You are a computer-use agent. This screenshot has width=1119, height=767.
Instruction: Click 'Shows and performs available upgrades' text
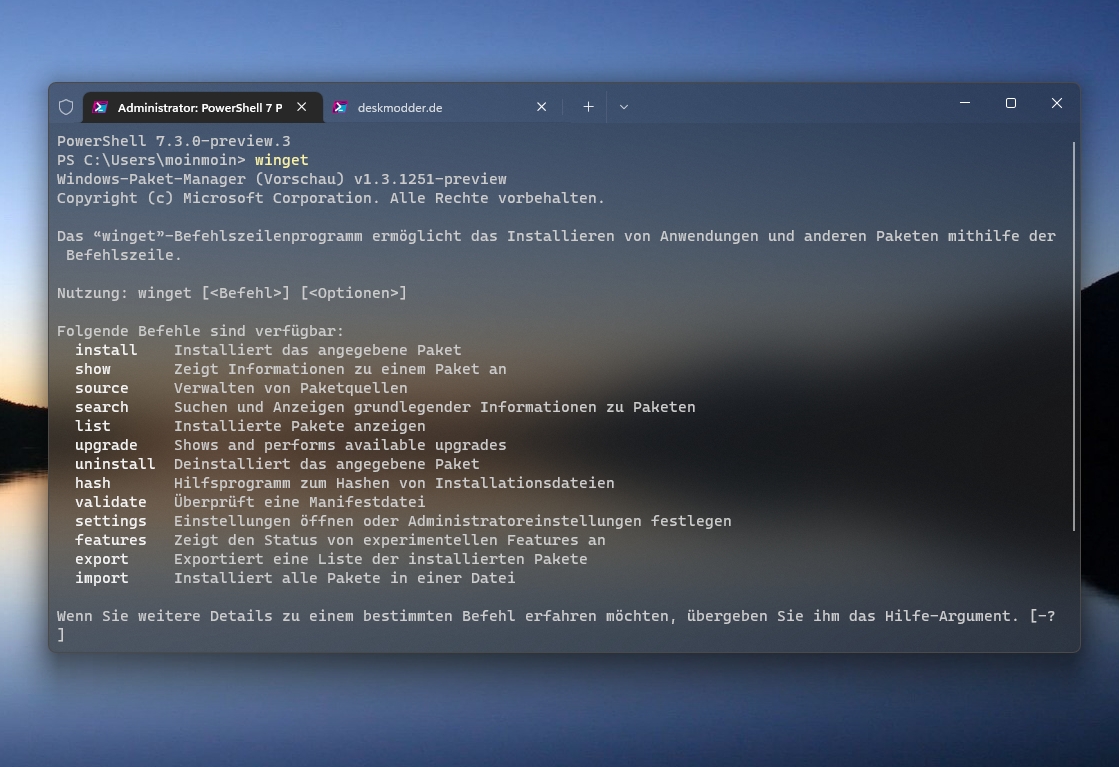[x=340, y=445]
